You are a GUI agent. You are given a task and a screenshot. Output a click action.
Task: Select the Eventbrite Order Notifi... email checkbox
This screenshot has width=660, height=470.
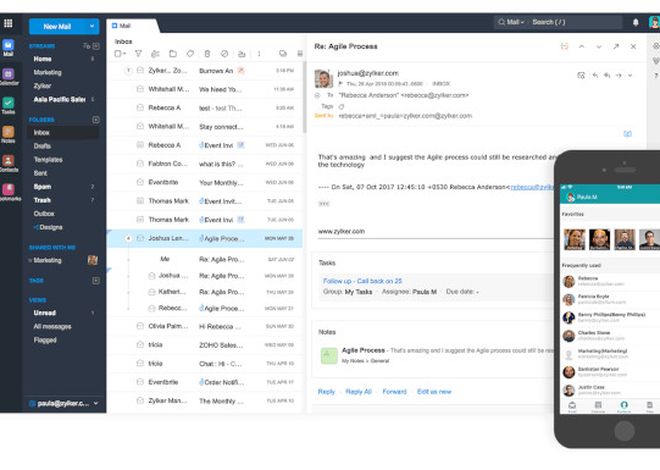[140, 382]
